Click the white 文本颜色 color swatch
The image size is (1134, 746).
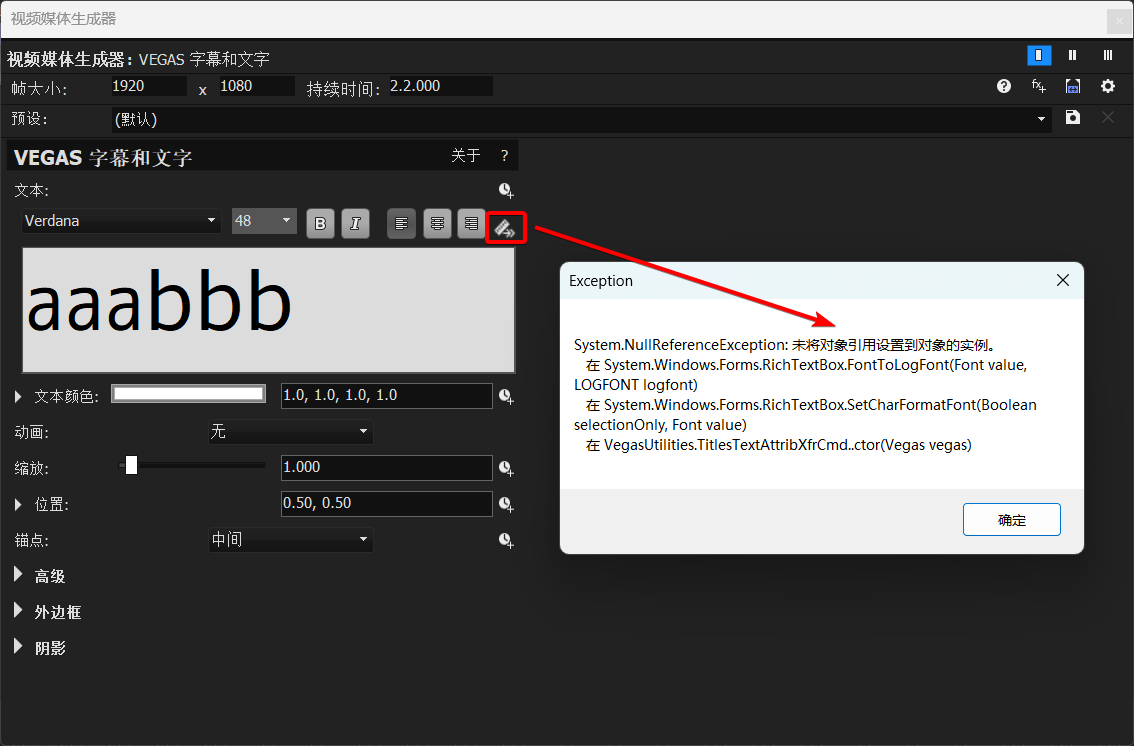(x=188, y=395)
